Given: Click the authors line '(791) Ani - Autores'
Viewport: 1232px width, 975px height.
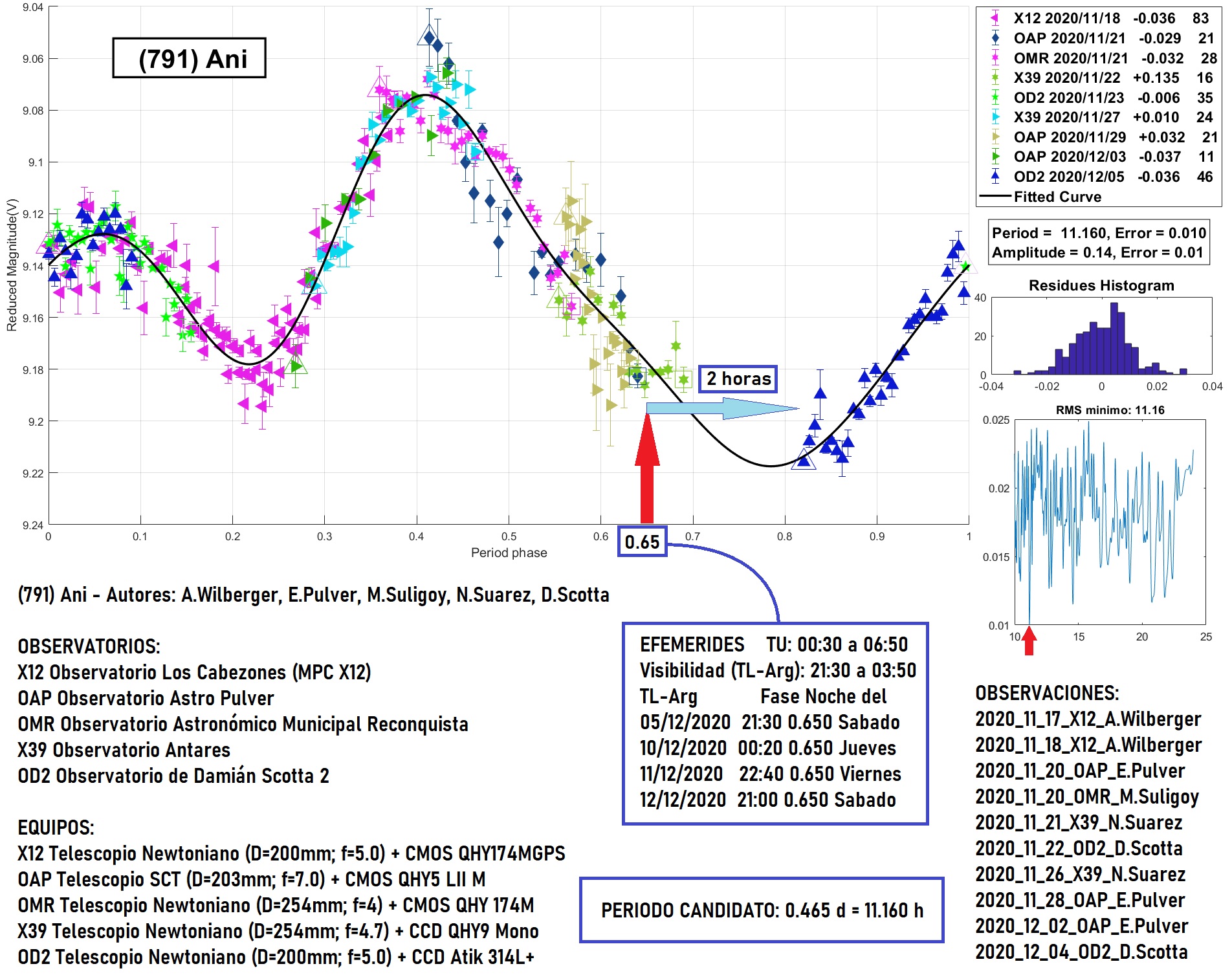Looking at the screenshot, I should point(314,595).
